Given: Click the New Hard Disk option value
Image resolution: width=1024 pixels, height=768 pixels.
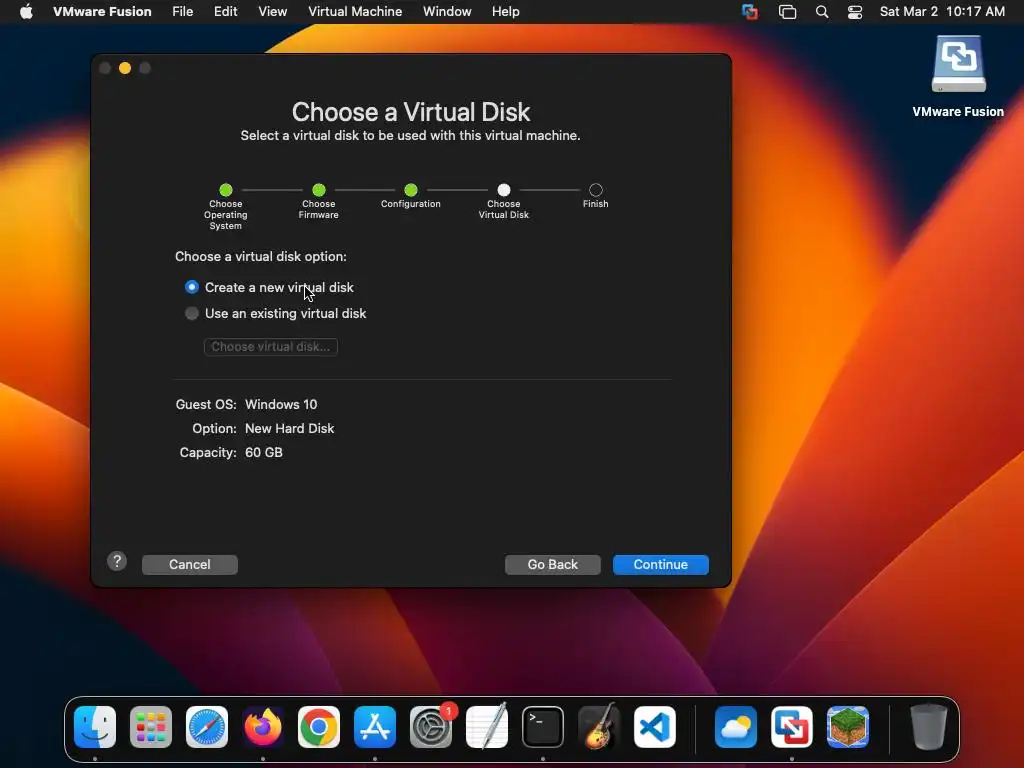Looking at the screenshot, I should pos(289,428).
